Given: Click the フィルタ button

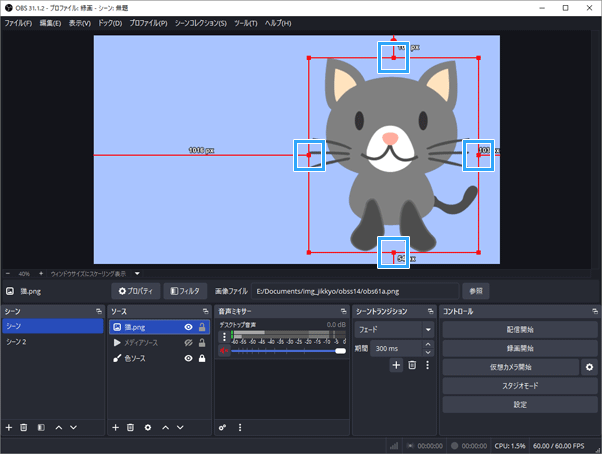Looking at the screenshot, I should pyautogui.click(x=185, y=291).
